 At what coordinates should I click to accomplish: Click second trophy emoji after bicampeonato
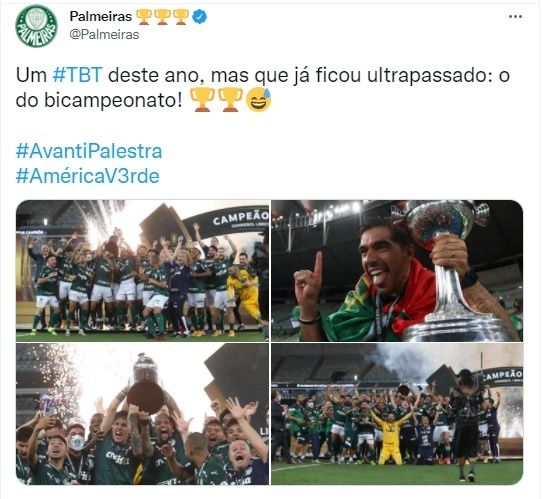230,100
